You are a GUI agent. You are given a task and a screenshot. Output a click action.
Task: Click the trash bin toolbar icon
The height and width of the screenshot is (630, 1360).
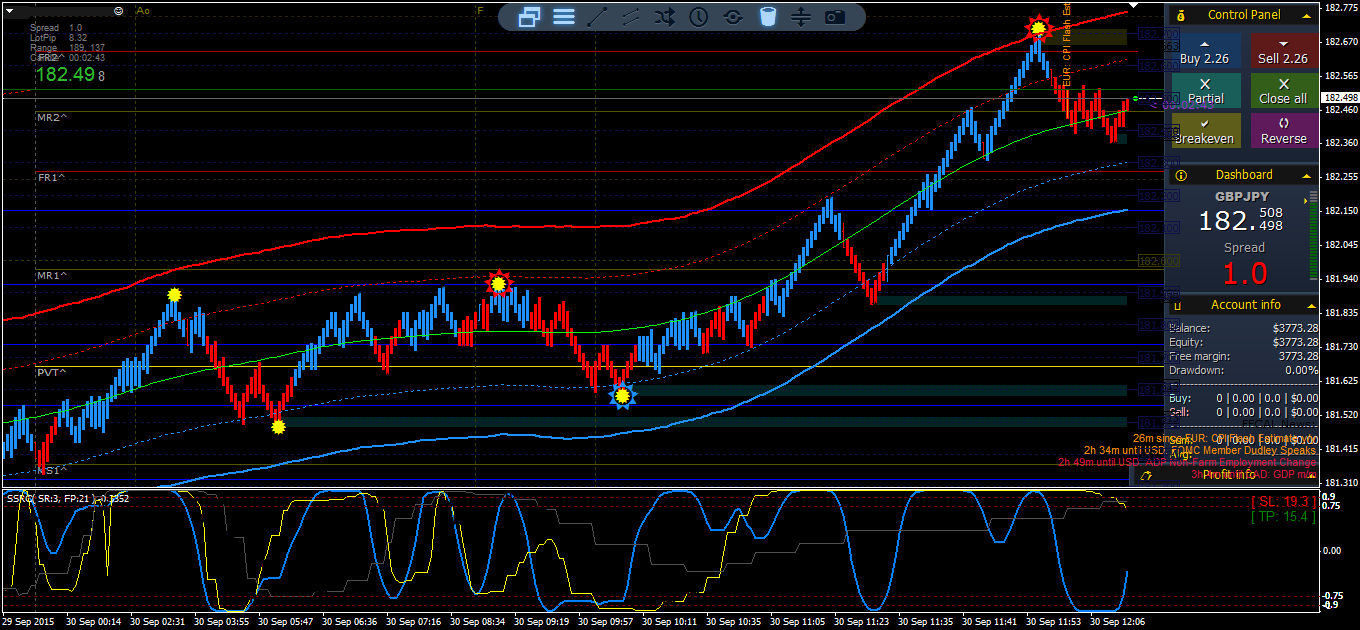click(767, 16)
